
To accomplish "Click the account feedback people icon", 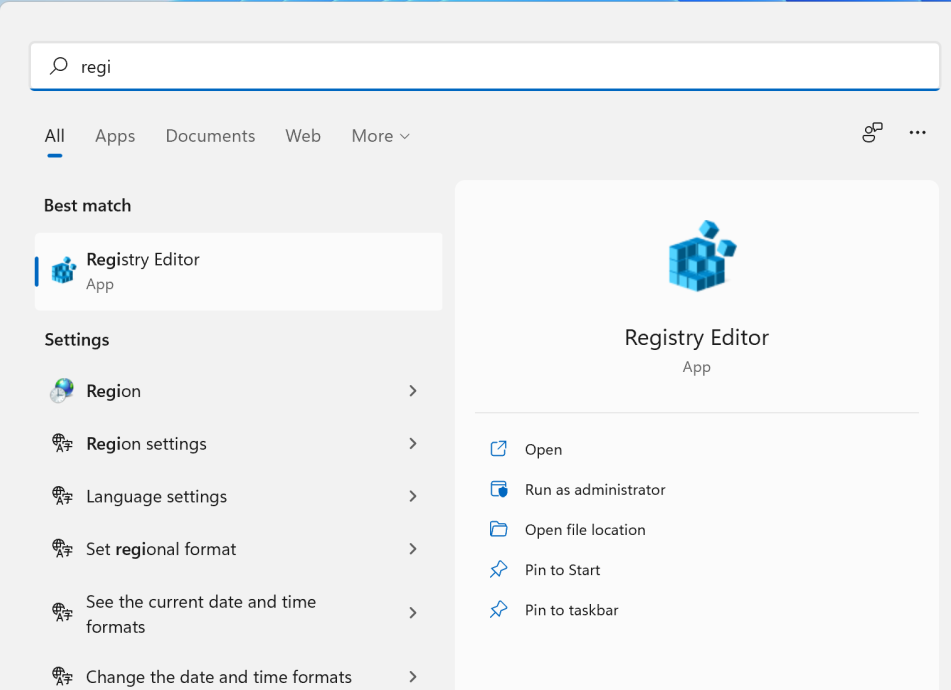I will click(x=872, y=132).
